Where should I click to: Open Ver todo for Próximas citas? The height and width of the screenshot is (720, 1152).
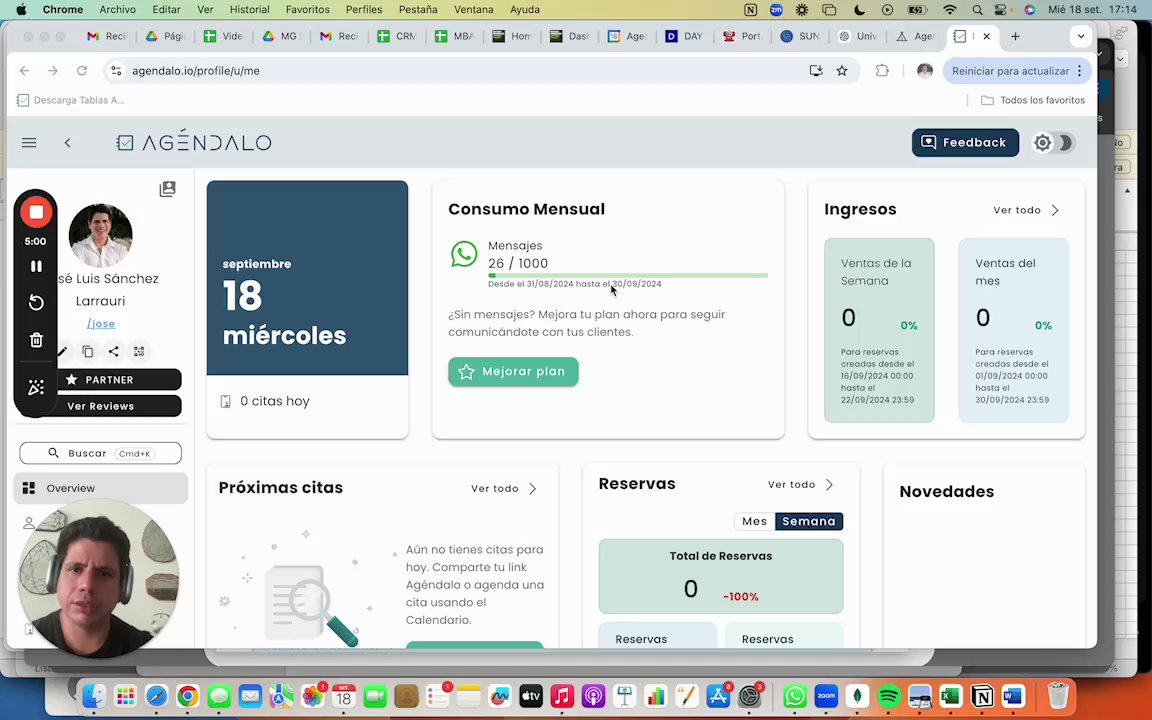[503, 489]
